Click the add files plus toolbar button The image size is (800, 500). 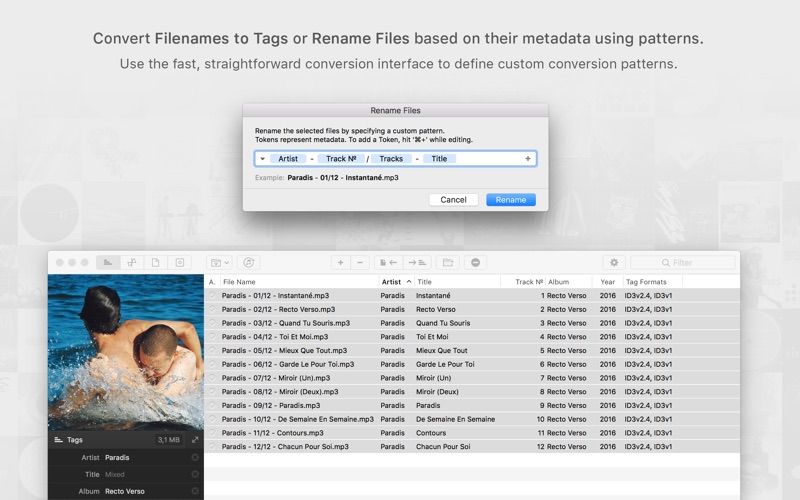341,262
